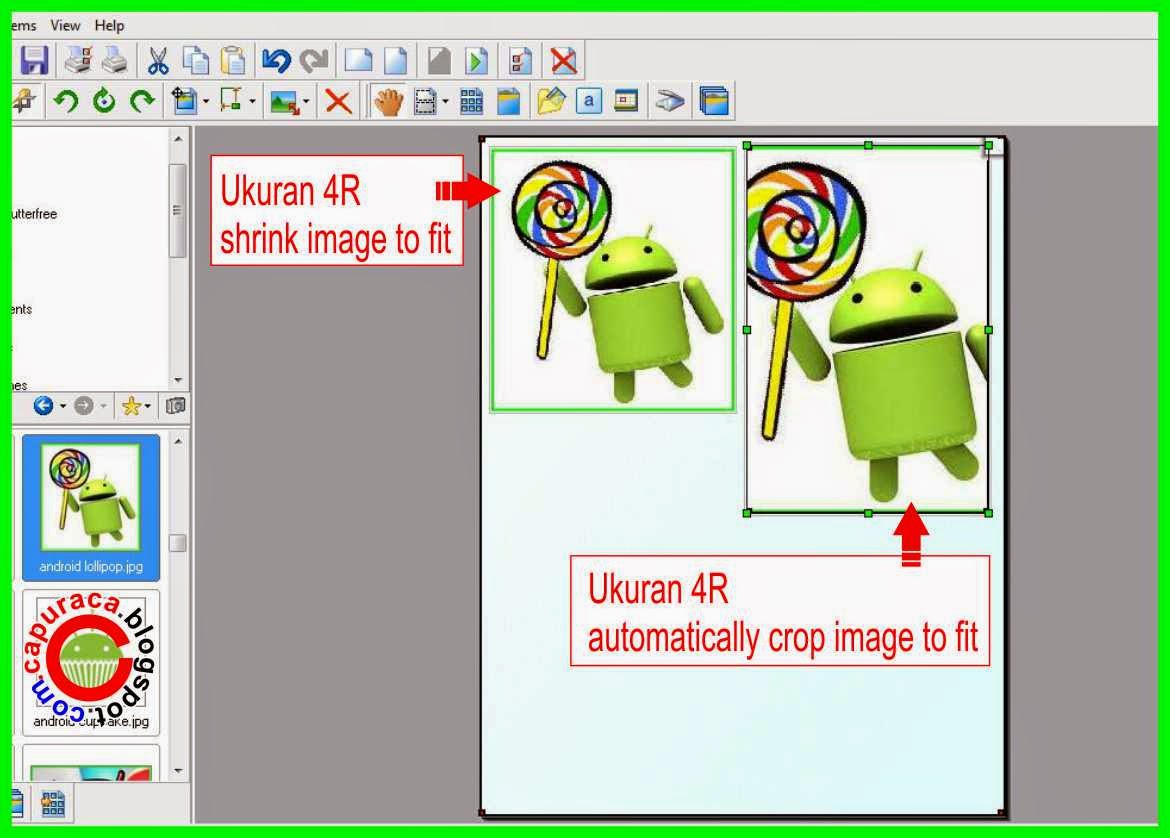Click the blue thumbnail grid icon
Screen dimensions: 1170x838
pos(471,101)
